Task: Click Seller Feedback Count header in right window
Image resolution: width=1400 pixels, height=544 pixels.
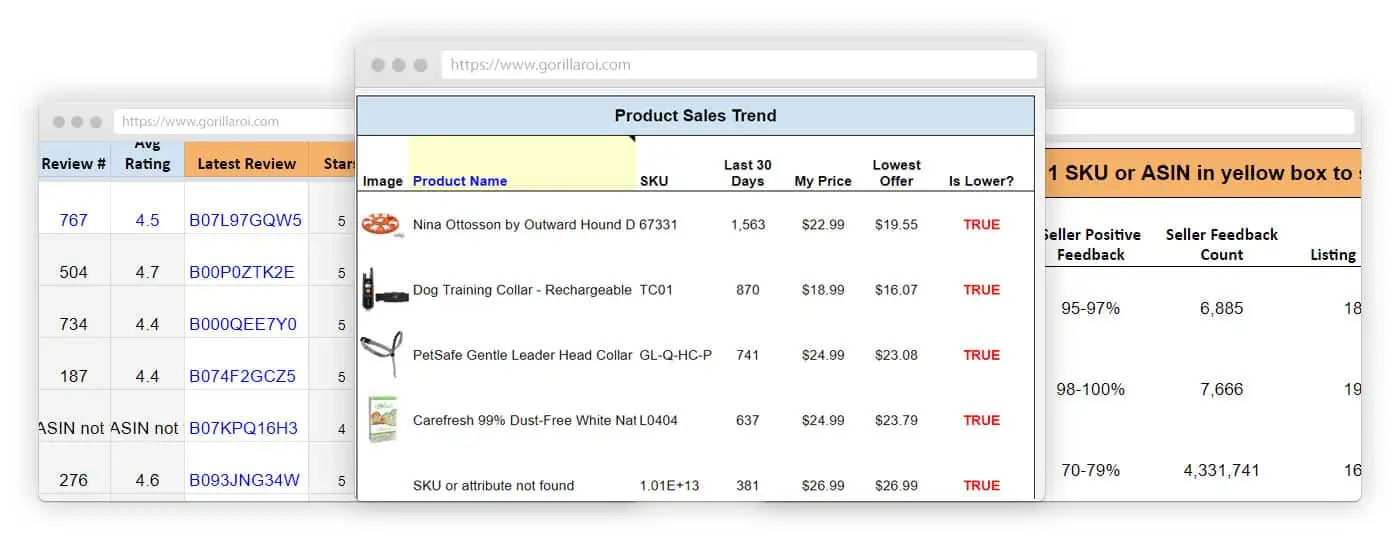Action: pos(1222,244)
